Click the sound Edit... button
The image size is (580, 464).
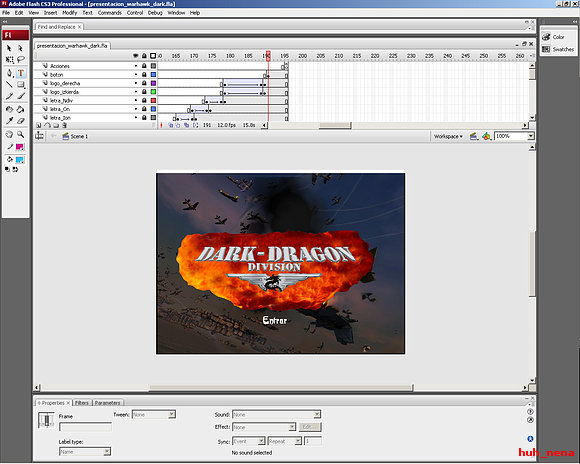[310, 427]
